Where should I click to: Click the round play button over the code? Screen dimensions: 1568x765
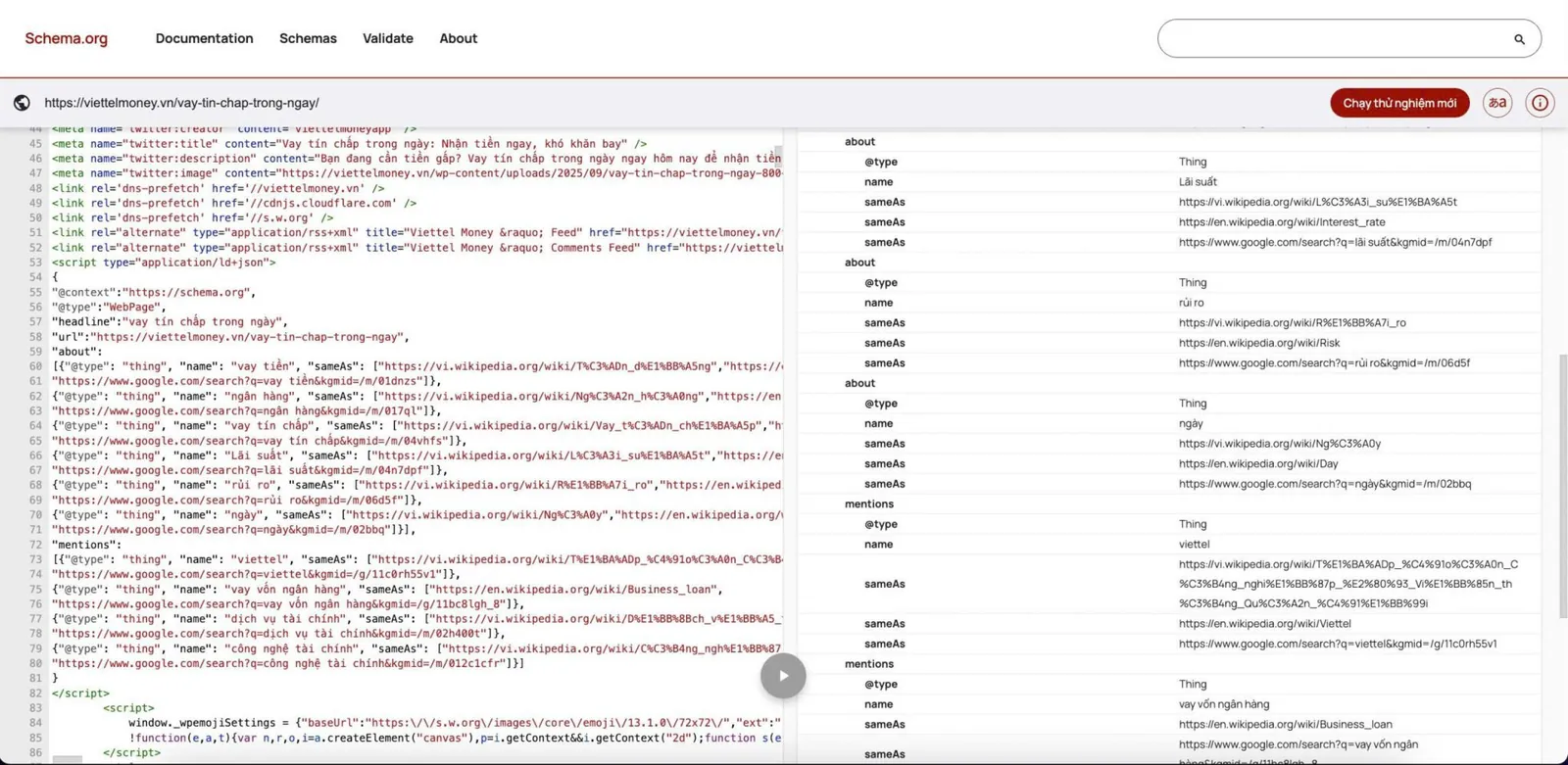click(783, 676)
